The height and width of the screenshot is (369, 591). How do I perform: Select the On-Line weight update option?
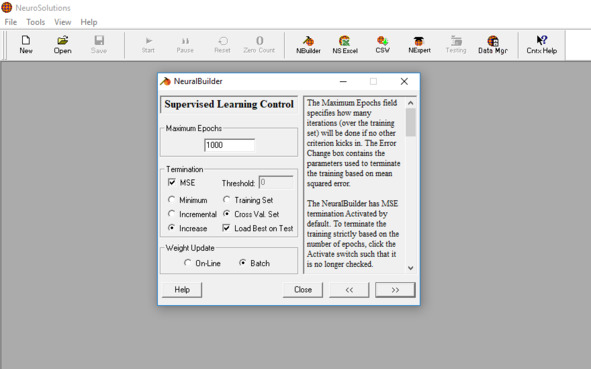pyautogui.click(x=187, y=263)
